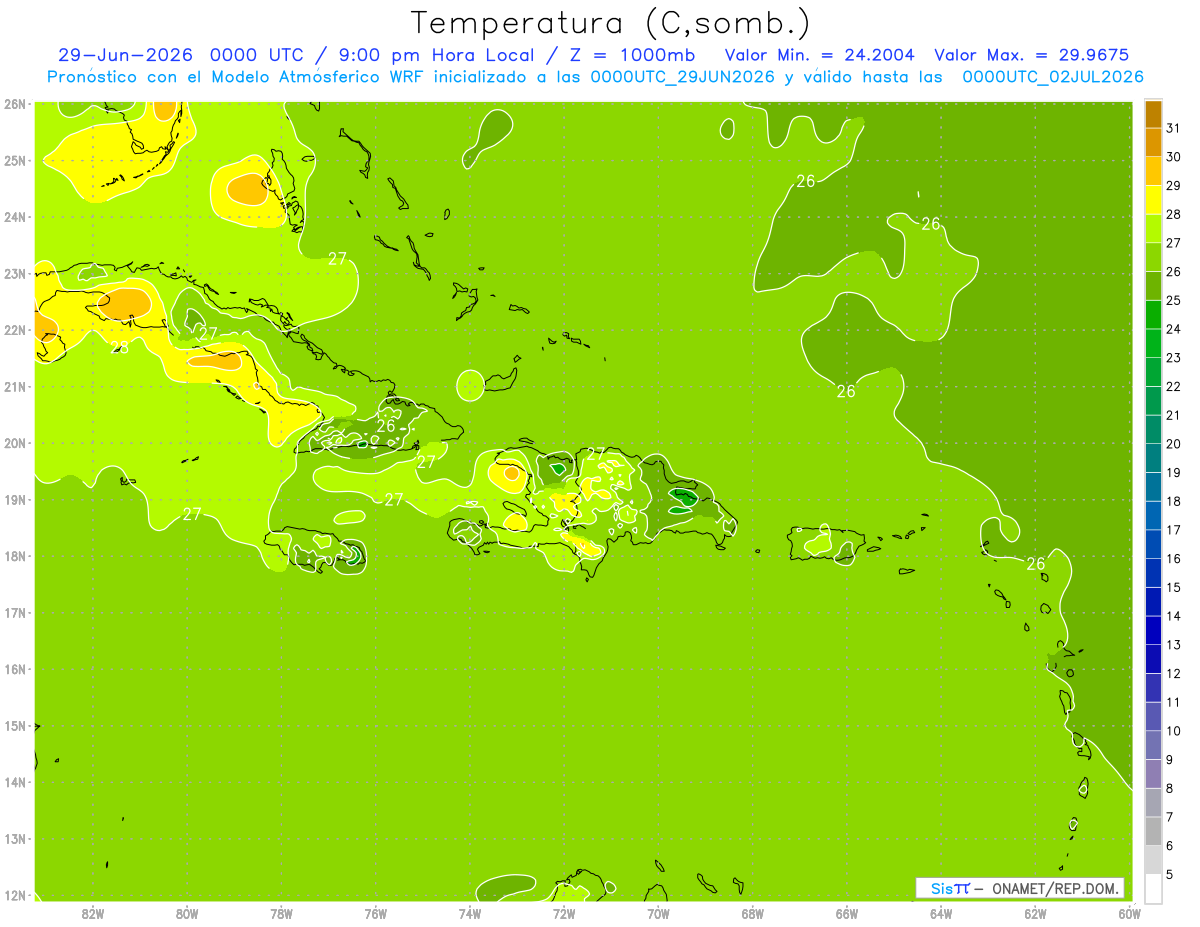Click the "74W" longitude axis label
This screenshot has height=927, width=1200.
tap(470, 914)
